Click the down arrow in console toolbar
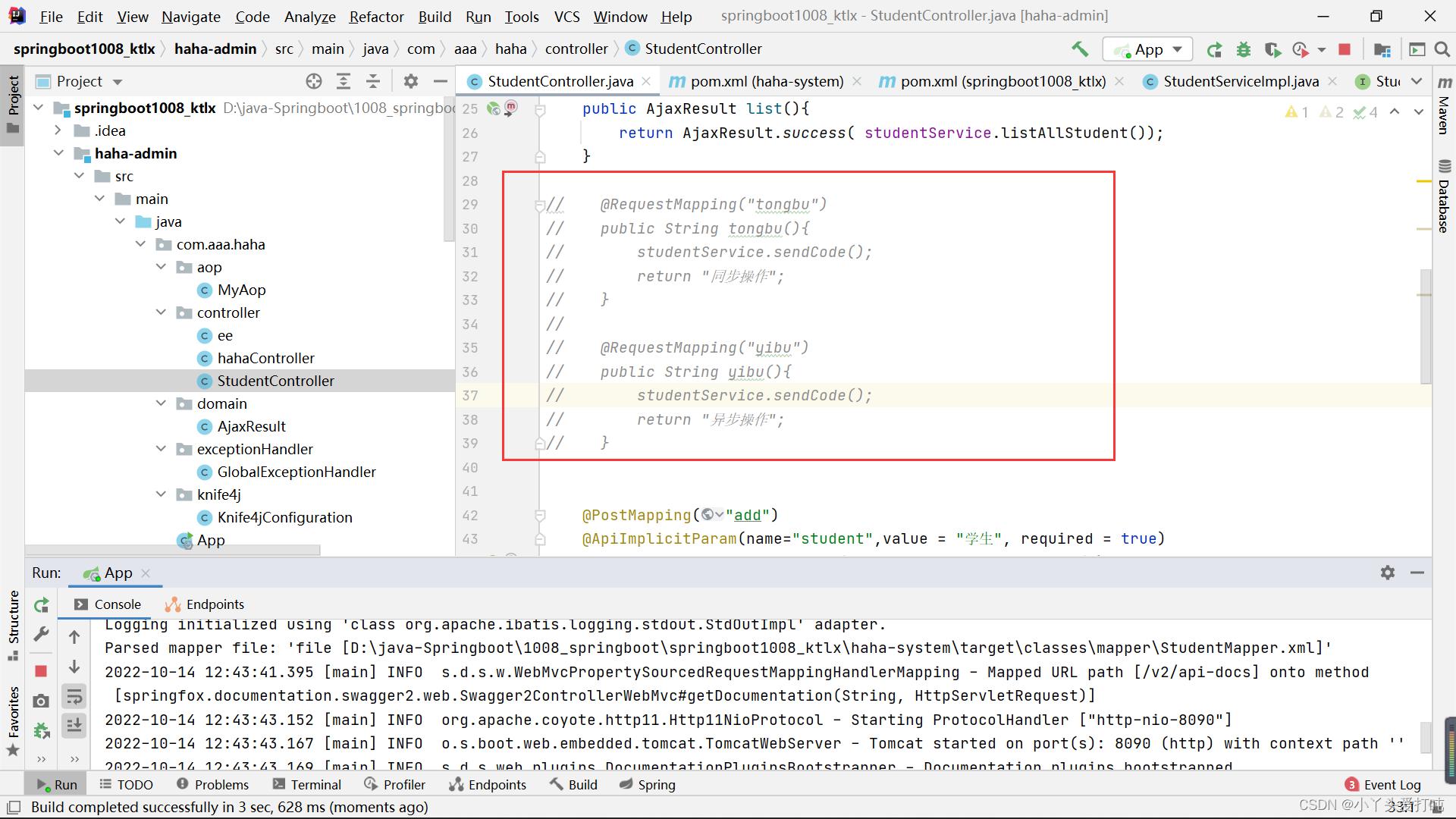The width and height of the screenshot is (1456, 819). tap(74, 667)
